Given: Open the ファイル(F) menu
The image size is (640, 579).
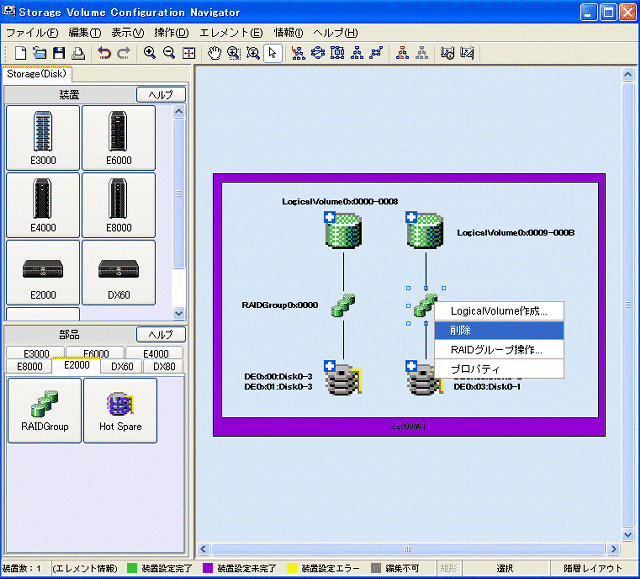Looking at the screenshot, I should 31,33.
